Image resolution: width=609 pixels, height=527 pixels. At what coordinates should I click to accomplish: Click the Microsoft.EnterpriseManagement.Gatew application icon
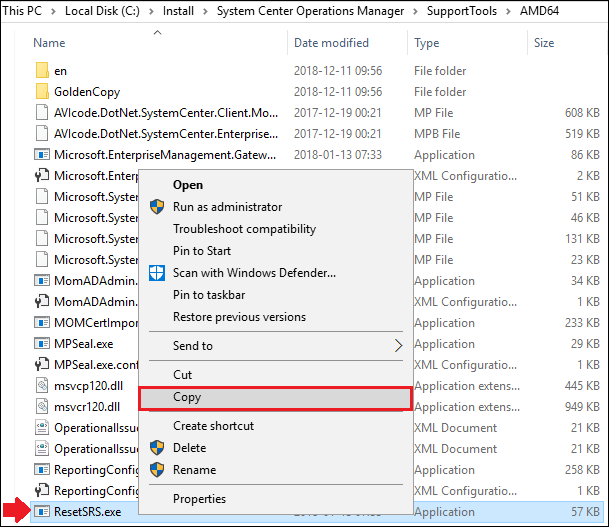pyautogui.click(x=42, y=155)
